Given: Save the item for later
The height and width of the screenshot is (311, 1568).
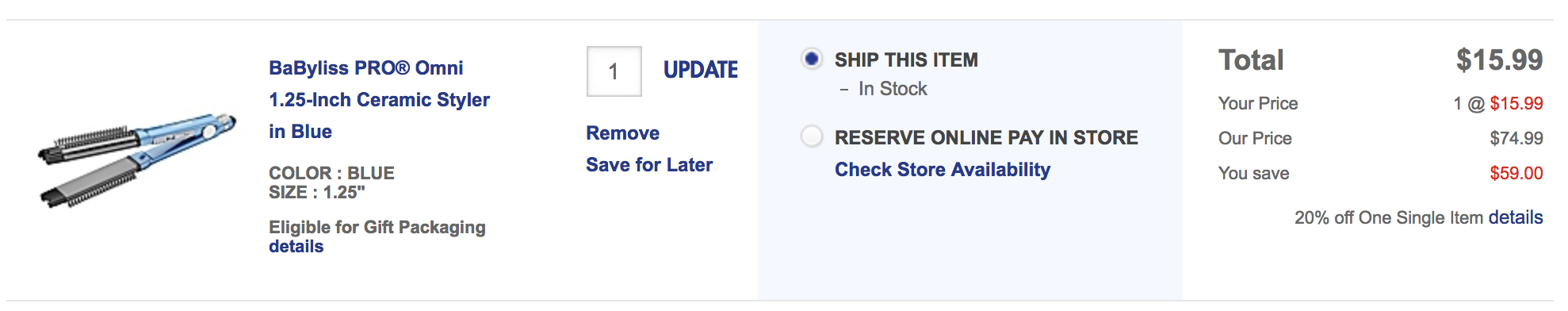Looking at the screenshot, I should [649, 165].
